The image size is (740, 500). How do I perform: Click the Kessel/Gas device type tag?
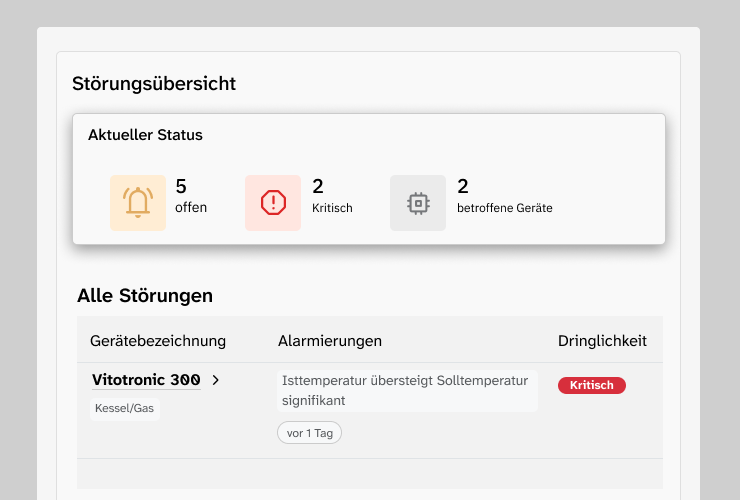click(x=125, y=408)
